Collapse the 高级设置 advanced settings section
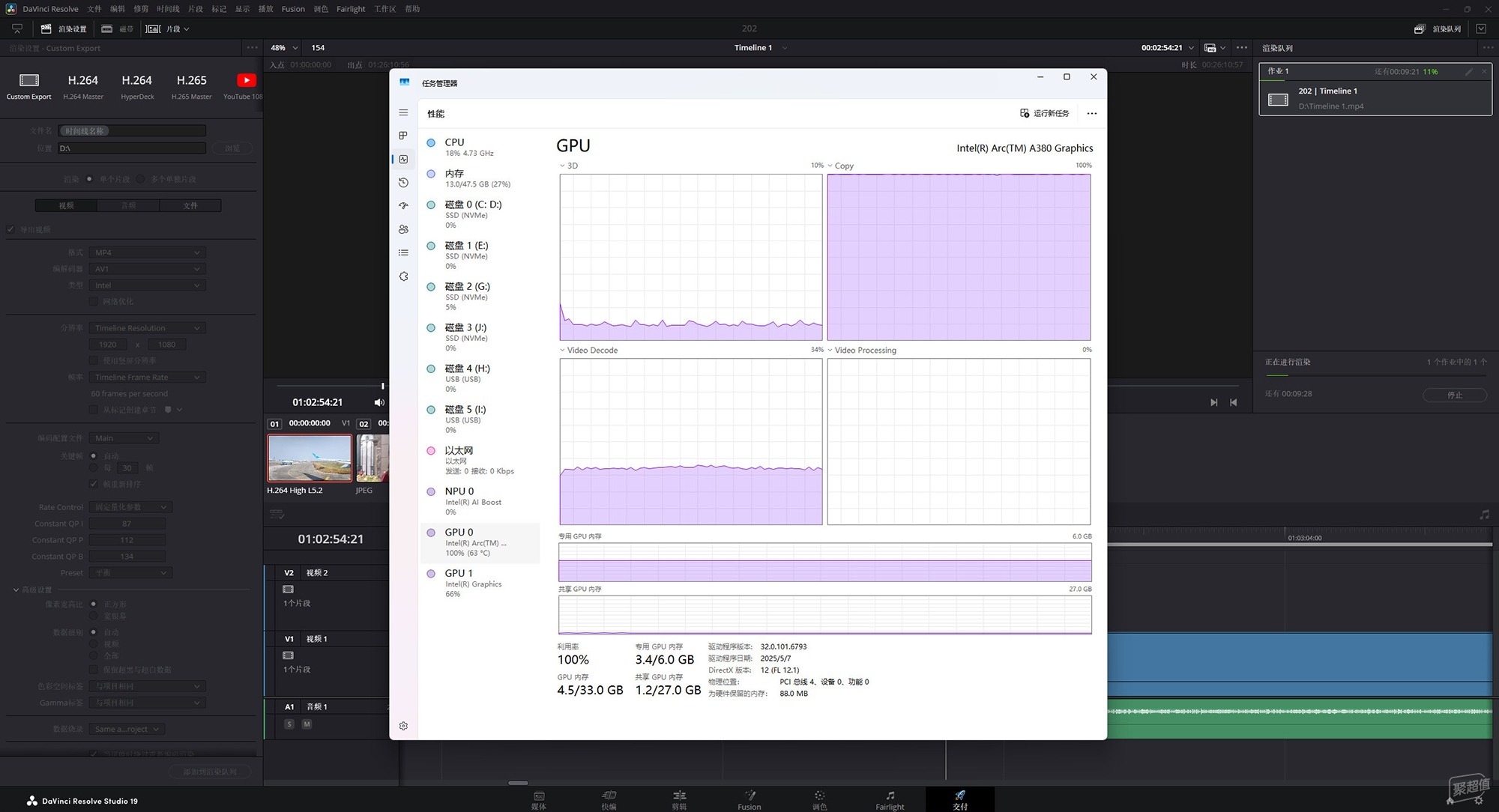This screenshot has width=1499, height=812. click(x=16, y=590)
